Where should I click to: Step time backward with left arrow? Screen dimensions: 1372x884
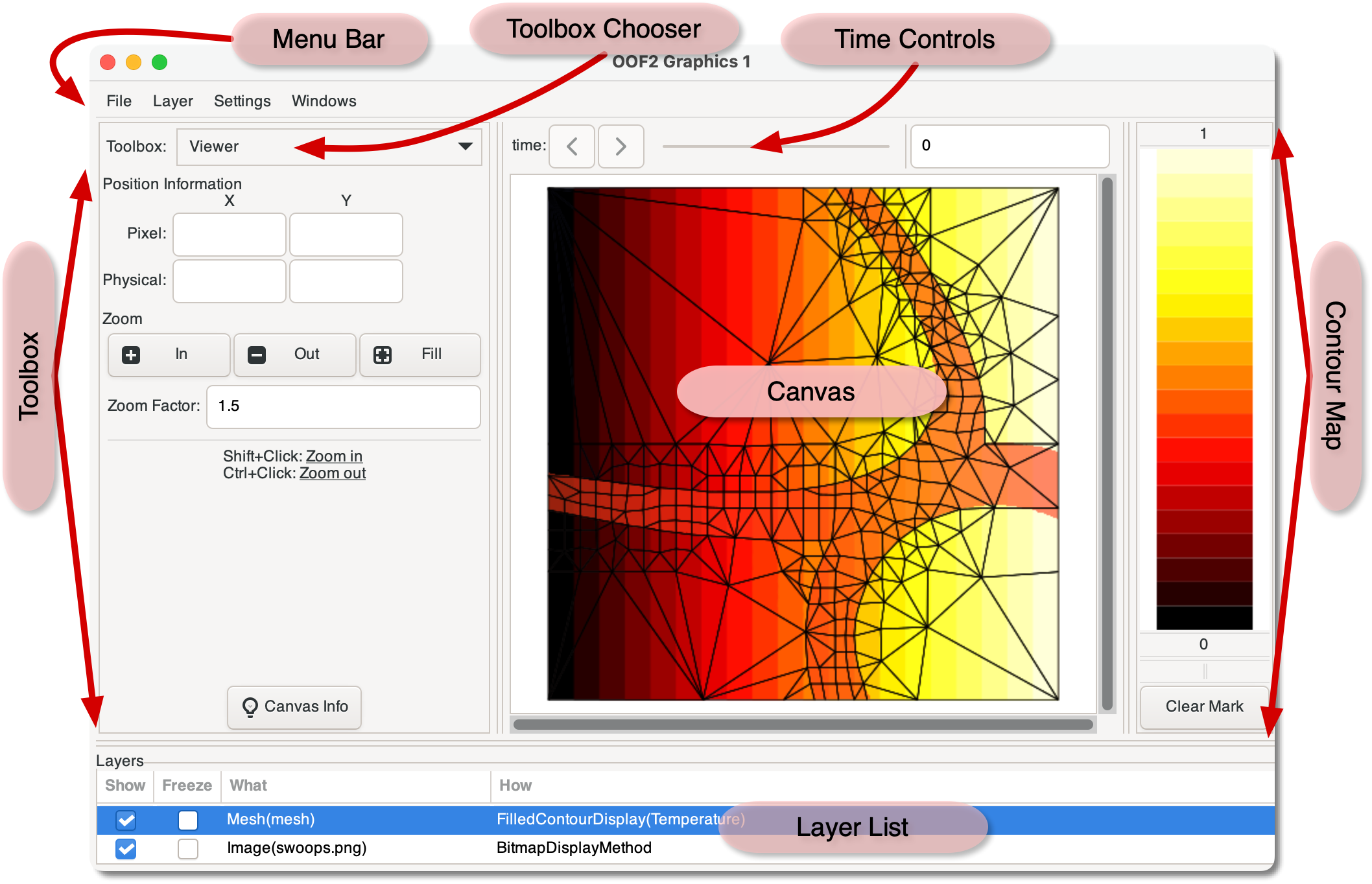click(572, 146)
